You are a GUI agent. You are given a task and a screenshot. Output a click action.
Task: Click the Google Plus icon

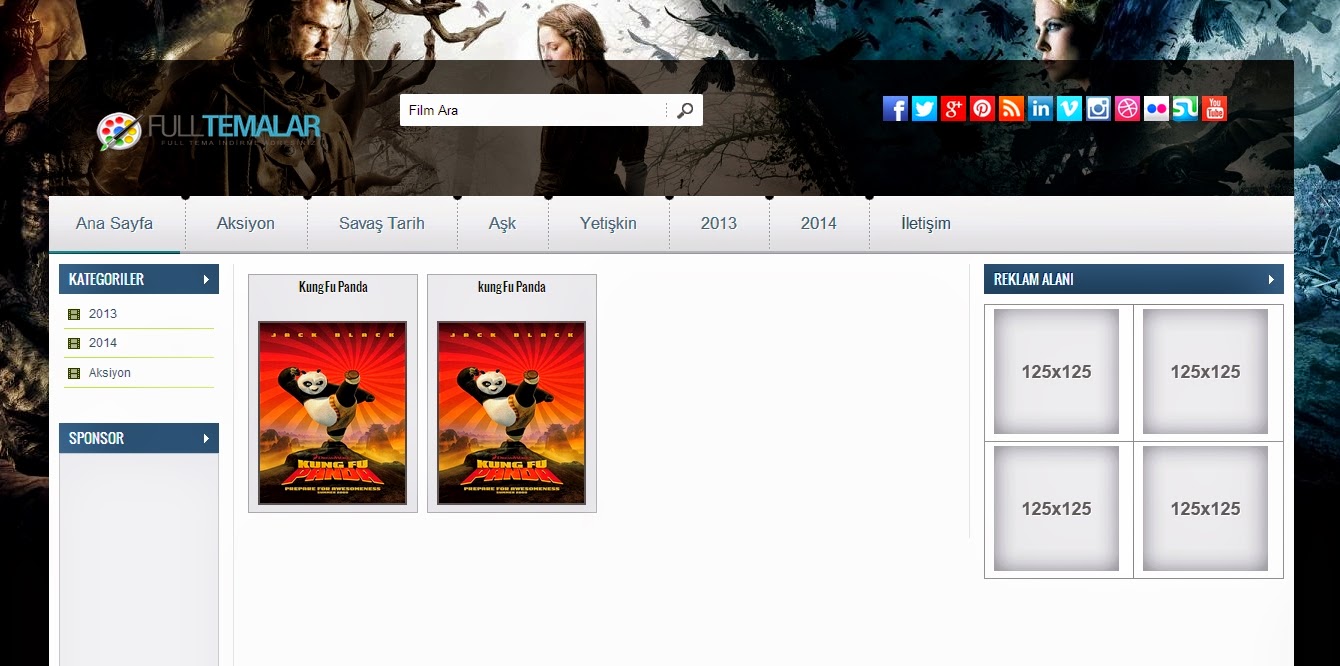tap(953, 109)
